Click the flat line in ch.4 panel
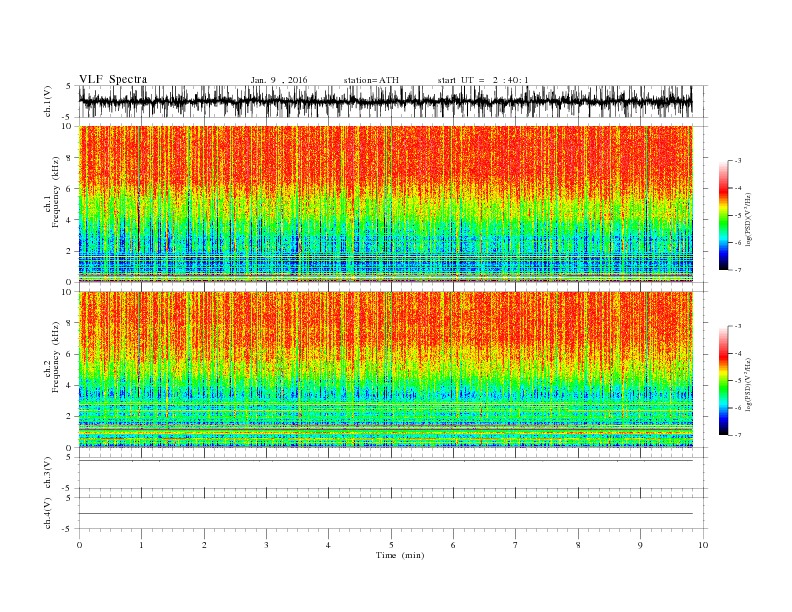792x612 pixels. (x=385, y=514)
